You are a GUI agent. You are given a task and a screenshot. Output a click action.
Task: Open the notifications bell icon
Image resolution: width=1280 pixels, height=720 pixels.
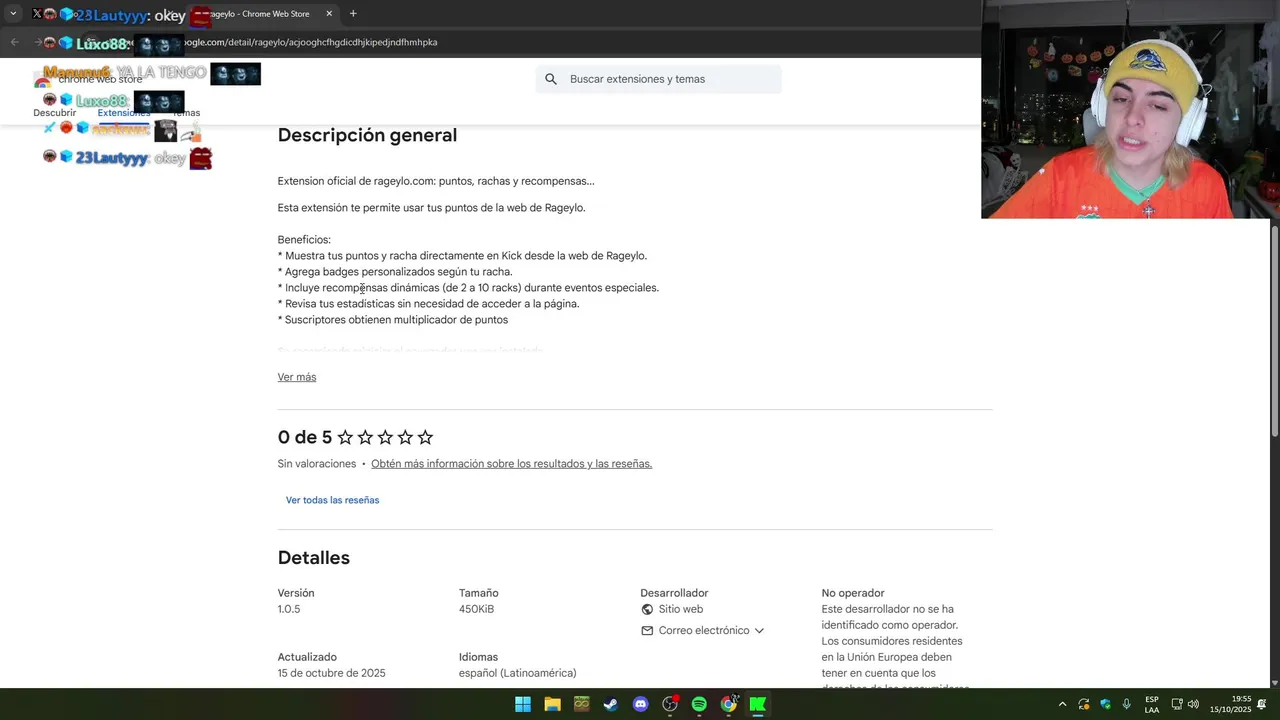coord(1262,704)
